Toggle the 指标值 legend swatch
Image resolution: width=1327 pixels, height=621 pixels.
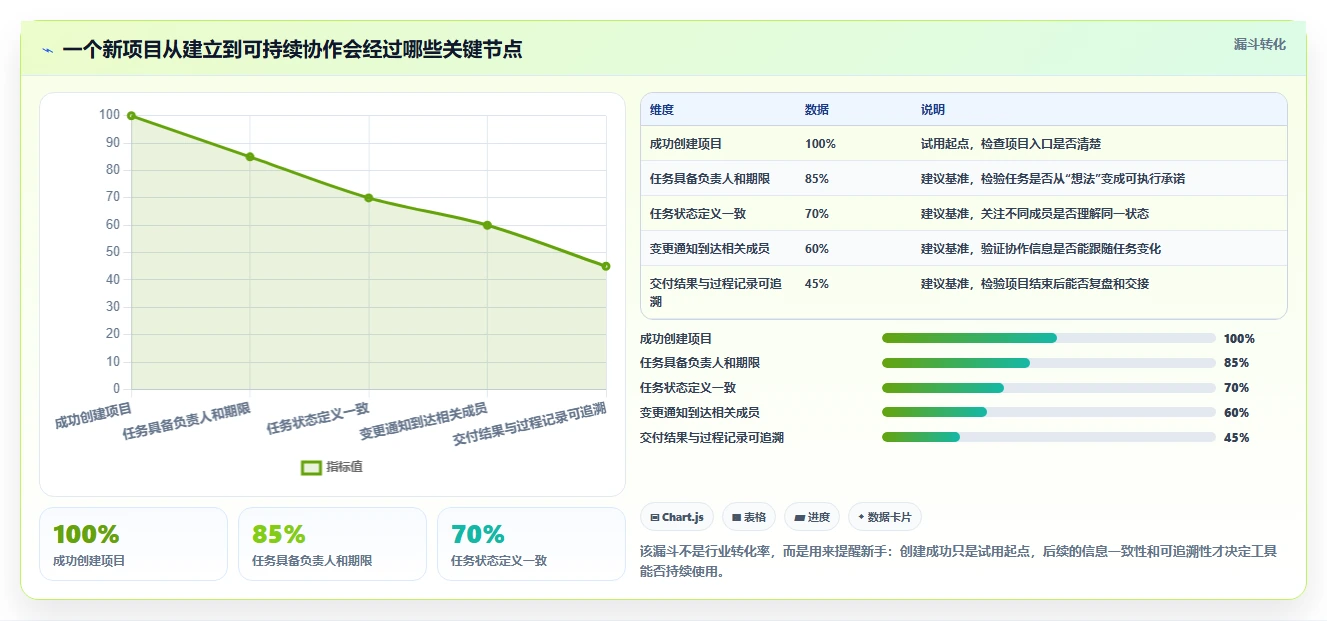(311, 467)
